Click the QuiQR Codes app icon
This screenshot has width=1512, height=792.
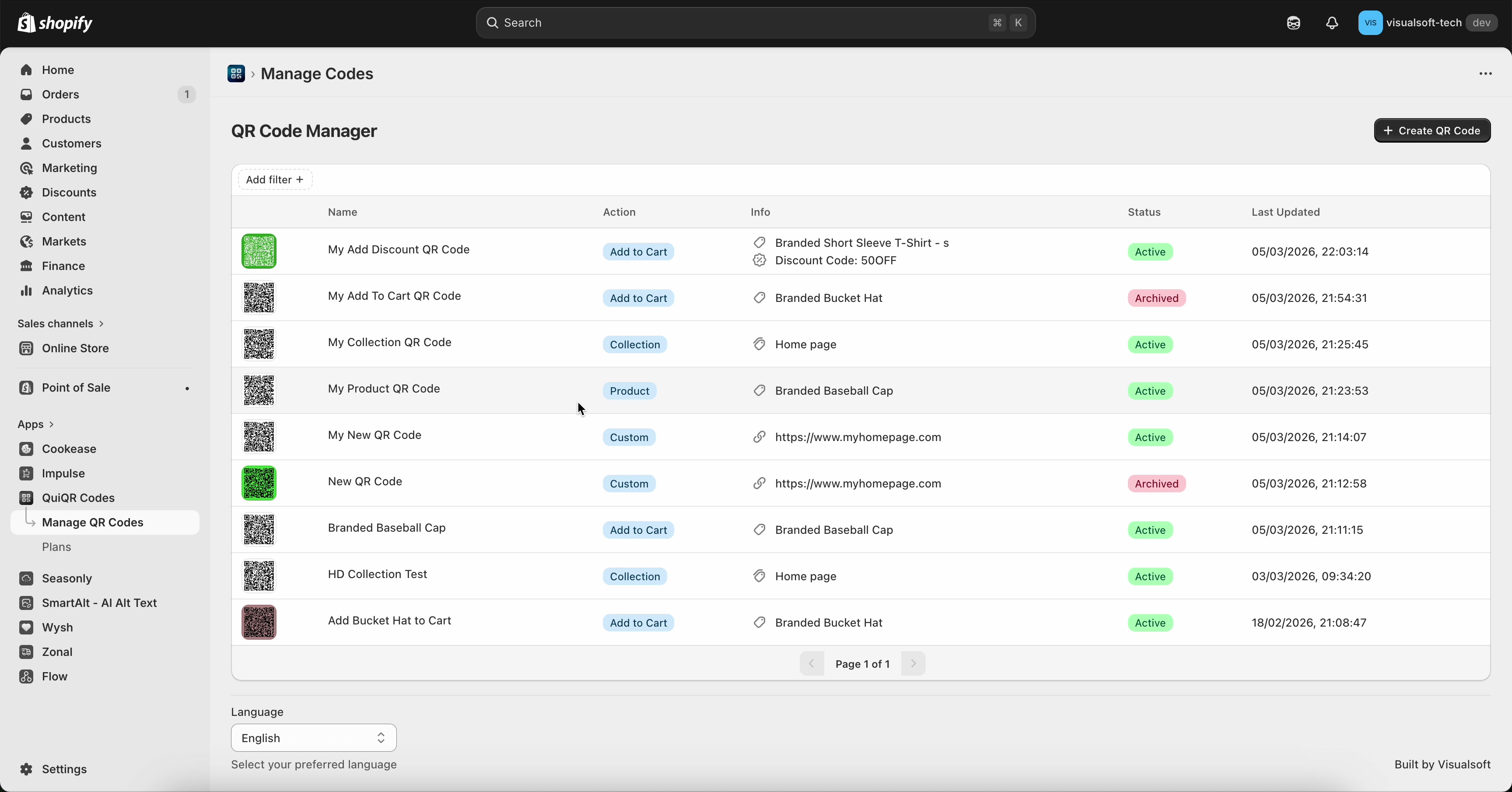(27, 498)
